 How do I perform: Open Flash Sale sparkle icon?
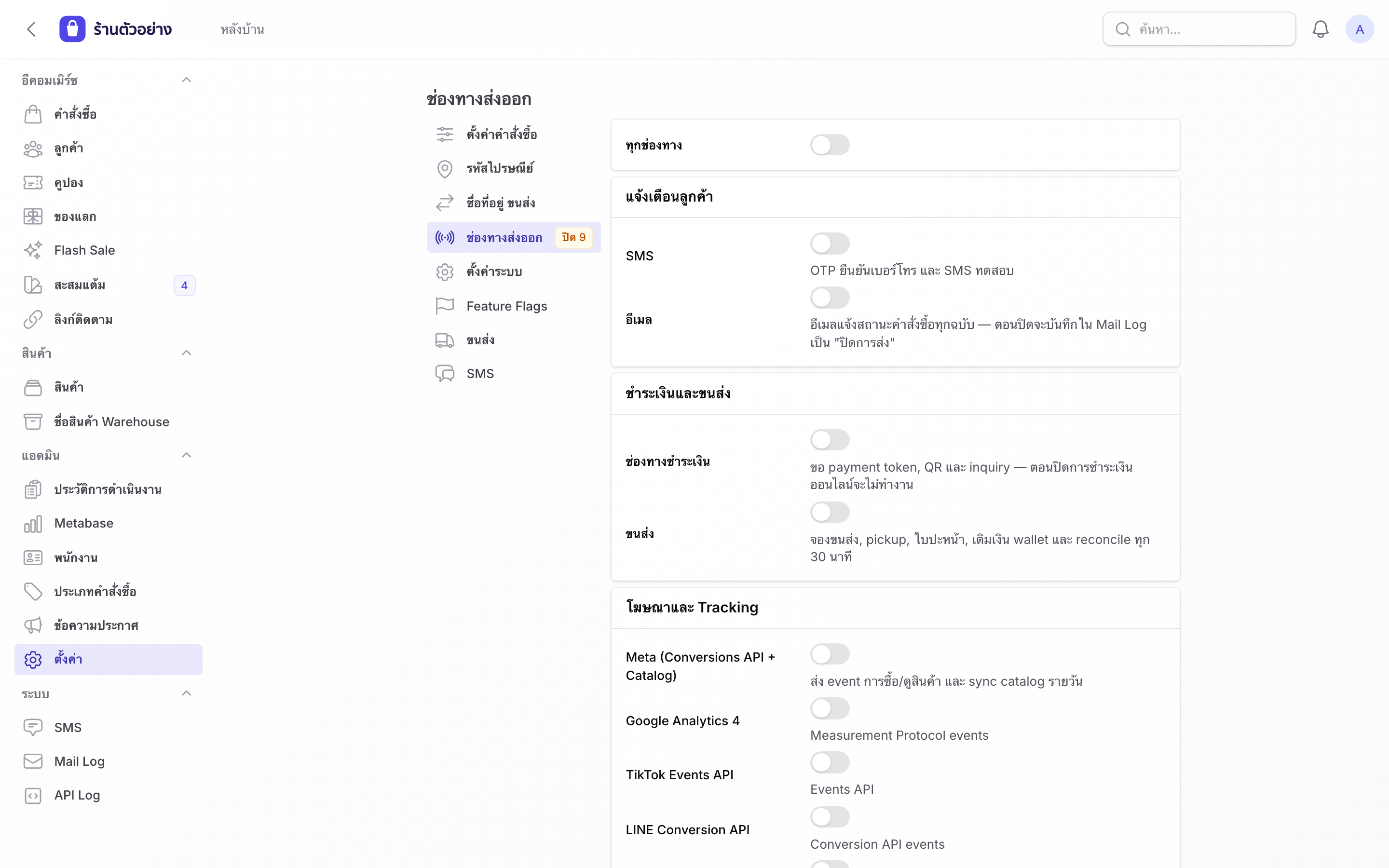33,250
